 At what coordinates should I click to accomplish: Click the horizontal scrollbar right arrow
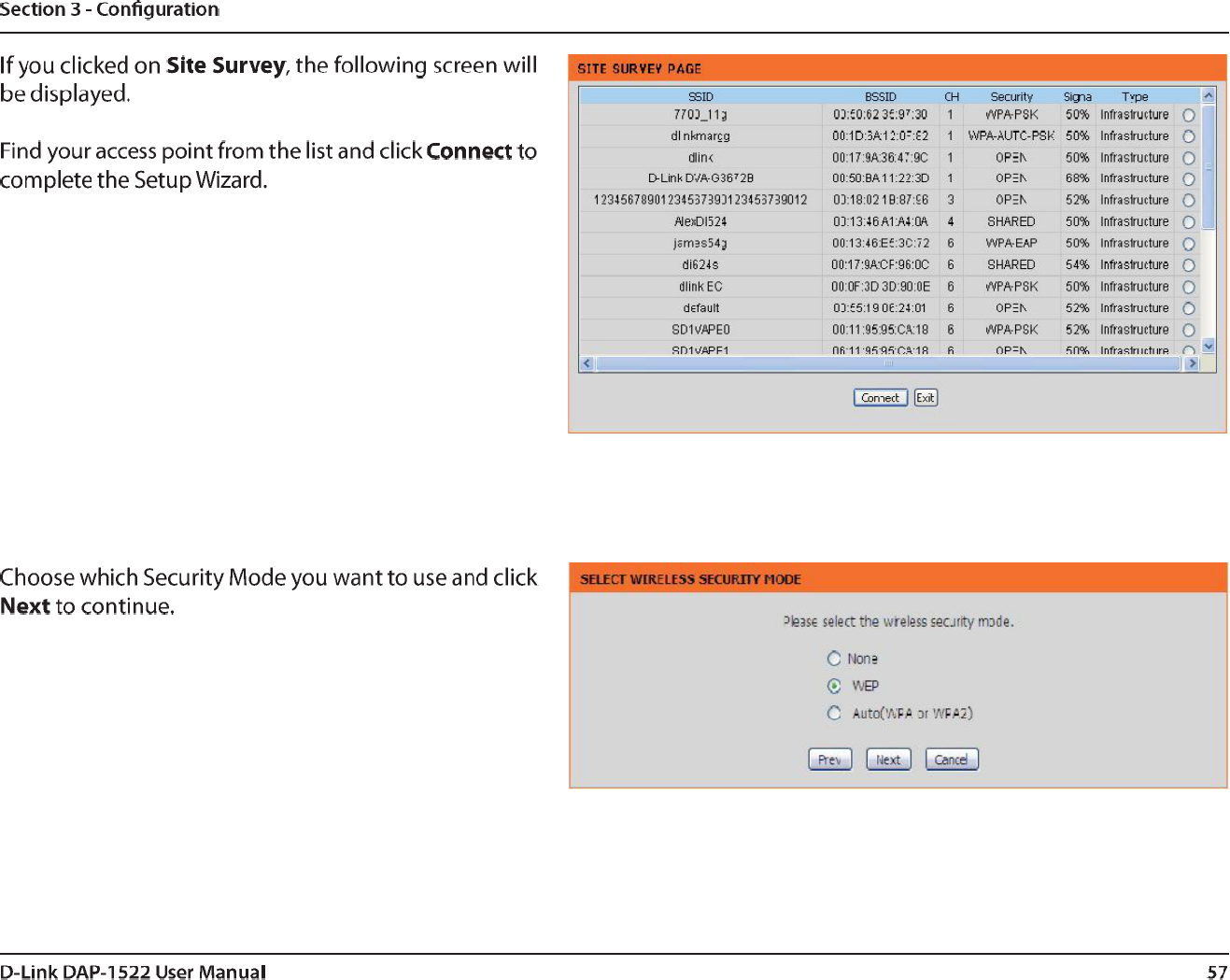click(1192, 364)
